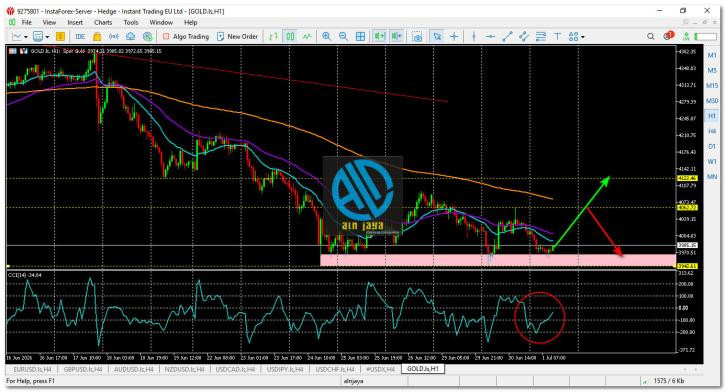Set timeframe to M1
This screenshot has width=726, height=392.
point(712,55)
